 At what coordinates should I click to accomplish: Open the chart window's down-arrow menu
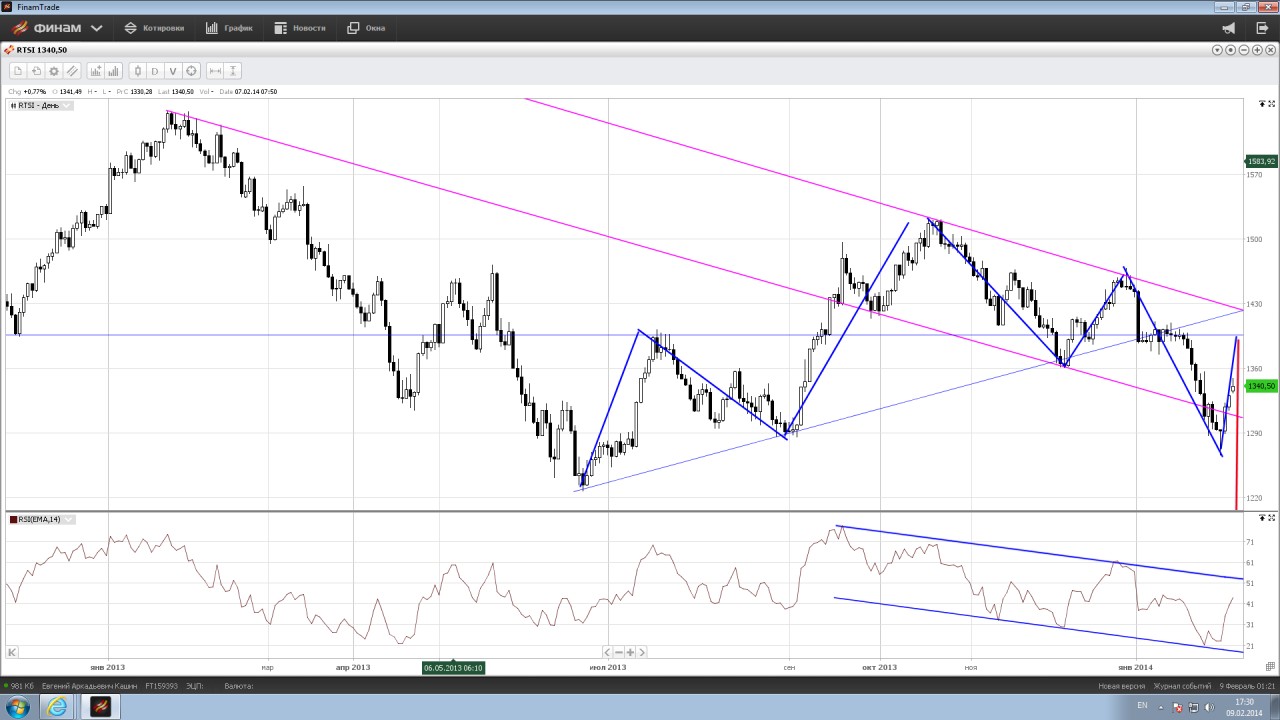click(x=1218, y=50)
